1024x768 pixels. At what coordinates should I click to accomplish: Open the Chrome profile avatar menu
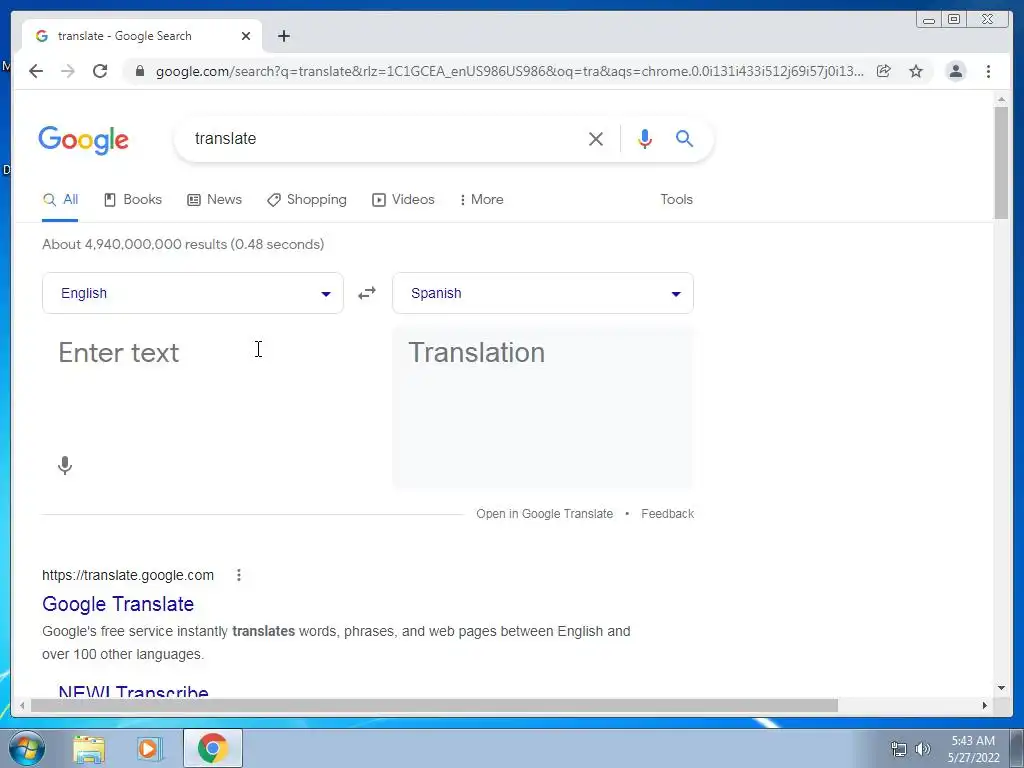point(955,71)
